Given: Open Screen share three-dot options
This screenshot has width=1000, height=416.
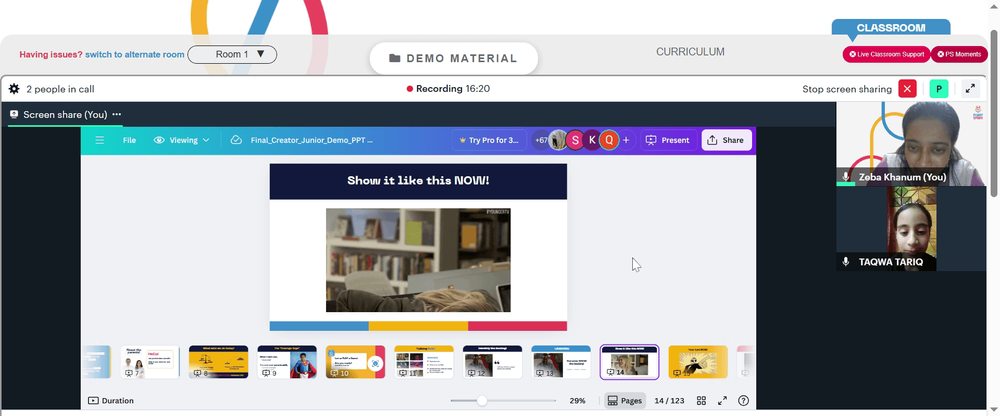Looking at the screenshot, I should pyautogui.click(x=116, y=114).
